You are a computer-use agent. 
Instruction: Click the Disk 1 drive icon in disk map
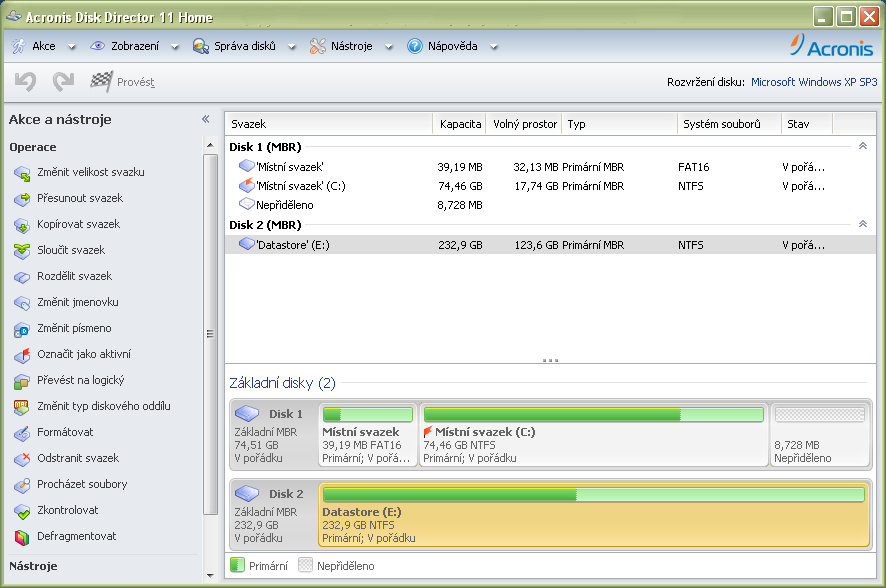click(x=247, y=413)
